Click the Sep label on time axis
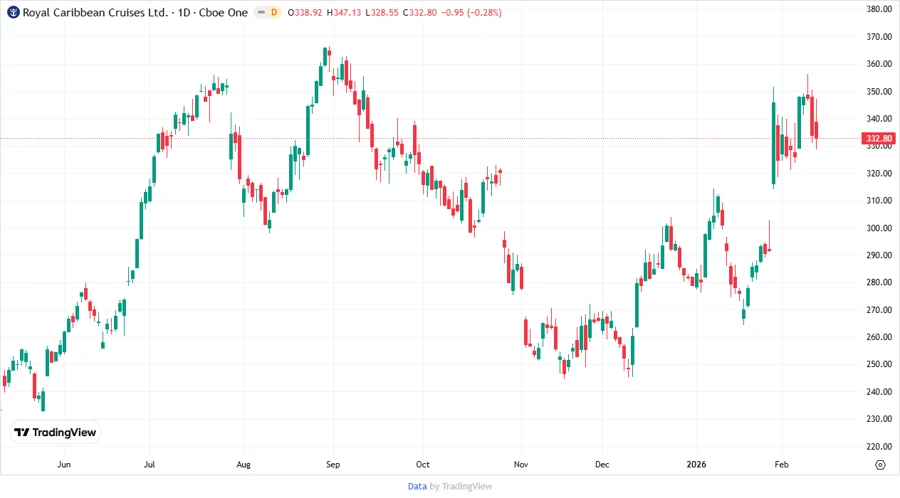Viewport: 900px width, 498px height. pos(333,464)
